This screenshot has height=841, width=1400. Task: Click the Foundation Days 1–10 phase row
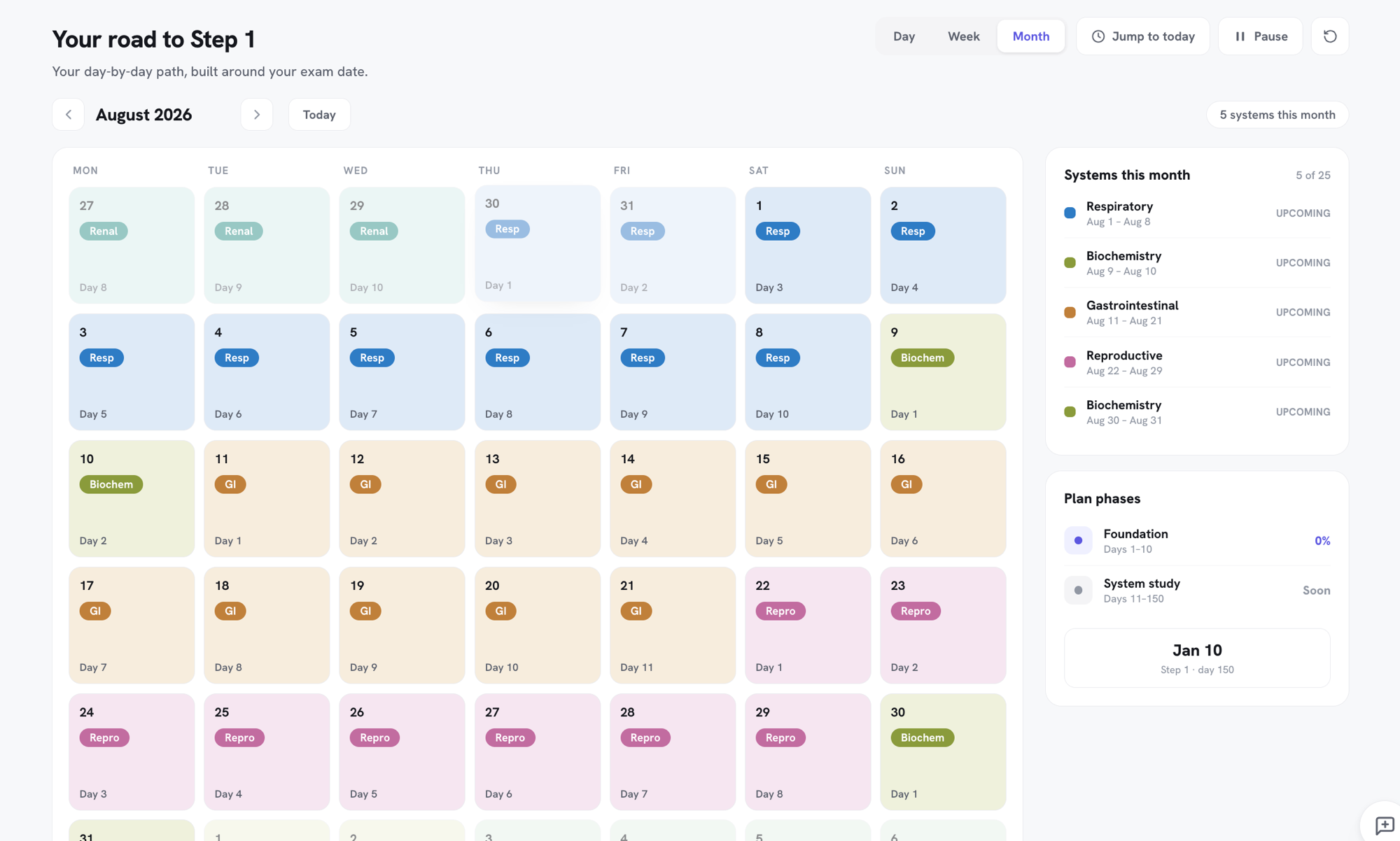coord(1197,541)
